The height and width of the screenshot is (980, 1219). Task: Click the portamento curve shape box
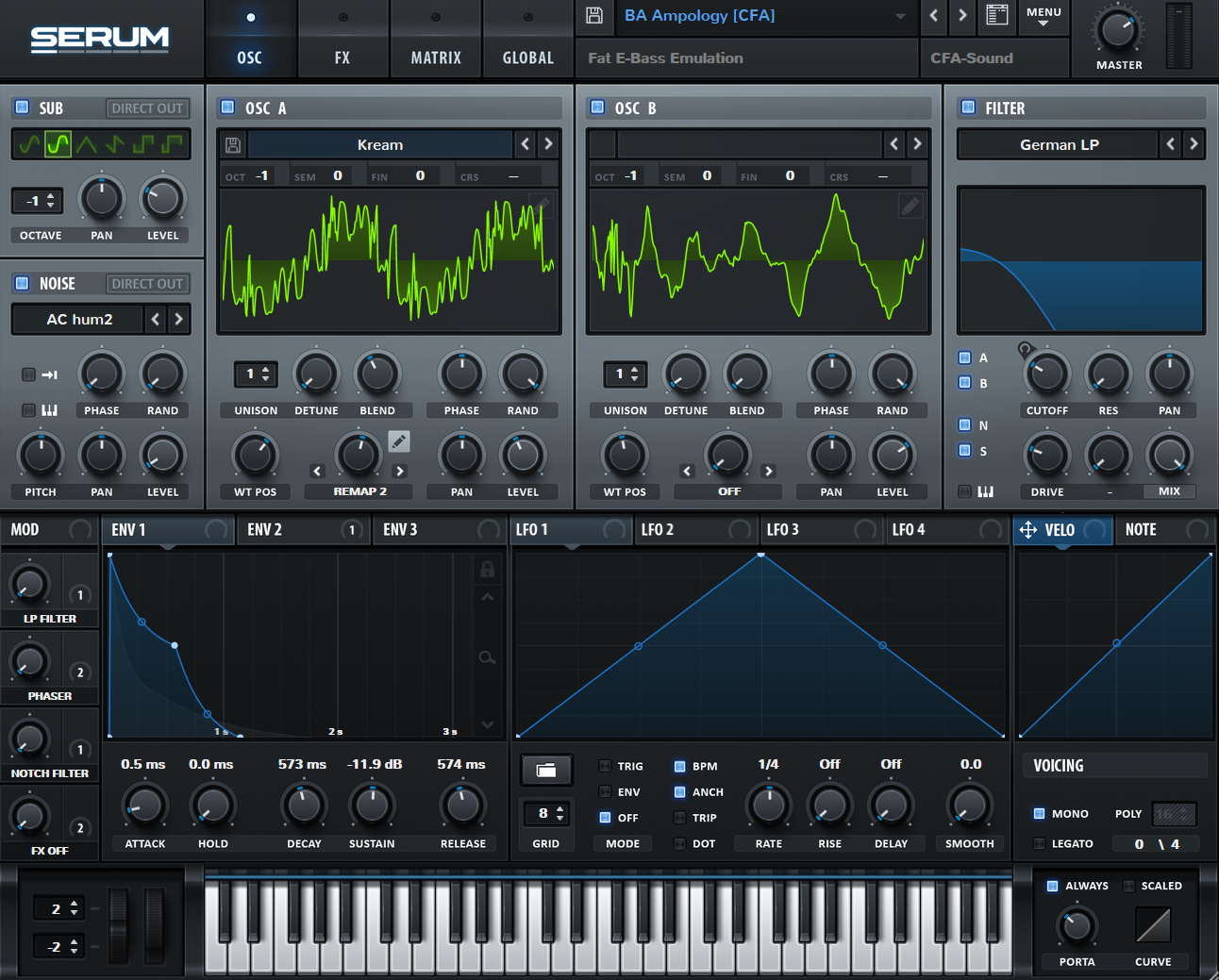[x=1153, y=925]
